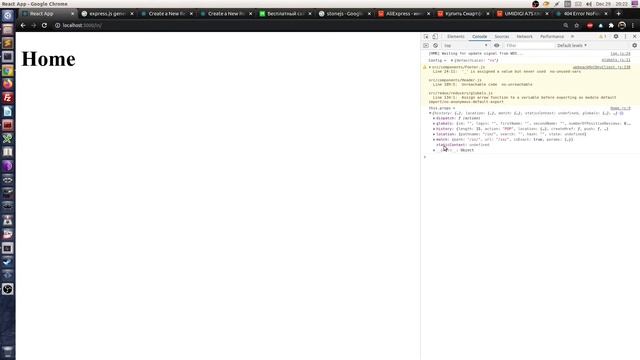Screen dimensions: 640x360
Task: Open the globals.js source link
Action: click(616, 60)
